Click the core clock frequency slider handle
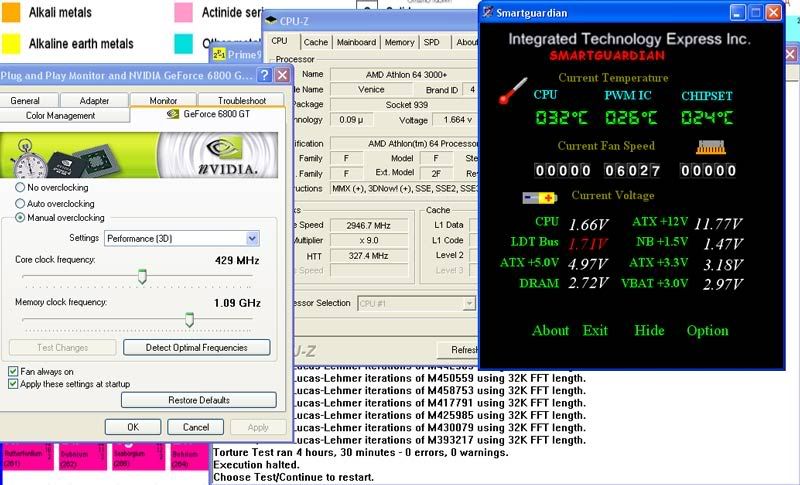The height and width of the screenshot is (485, 800). pos(142,276)
